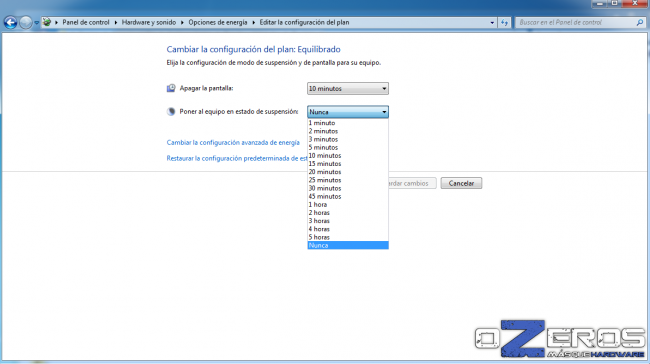Click the Cancelar button
Screen dimensions: 650x364
[x=461, y=183]
